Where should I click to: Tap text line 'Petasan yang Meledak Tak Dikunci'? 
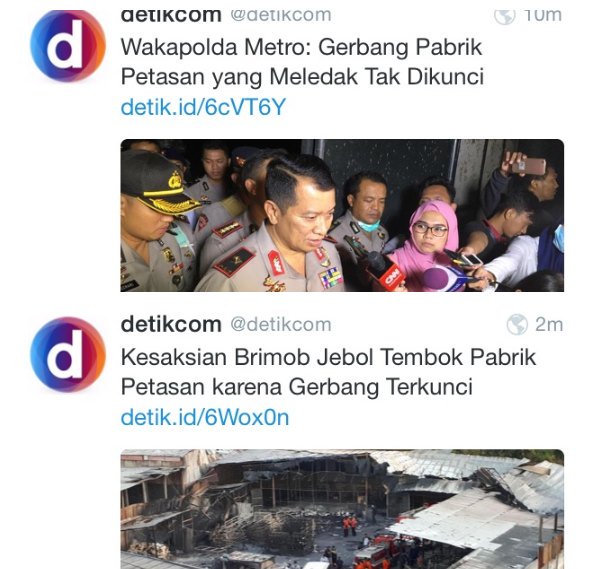coord(302,77)
